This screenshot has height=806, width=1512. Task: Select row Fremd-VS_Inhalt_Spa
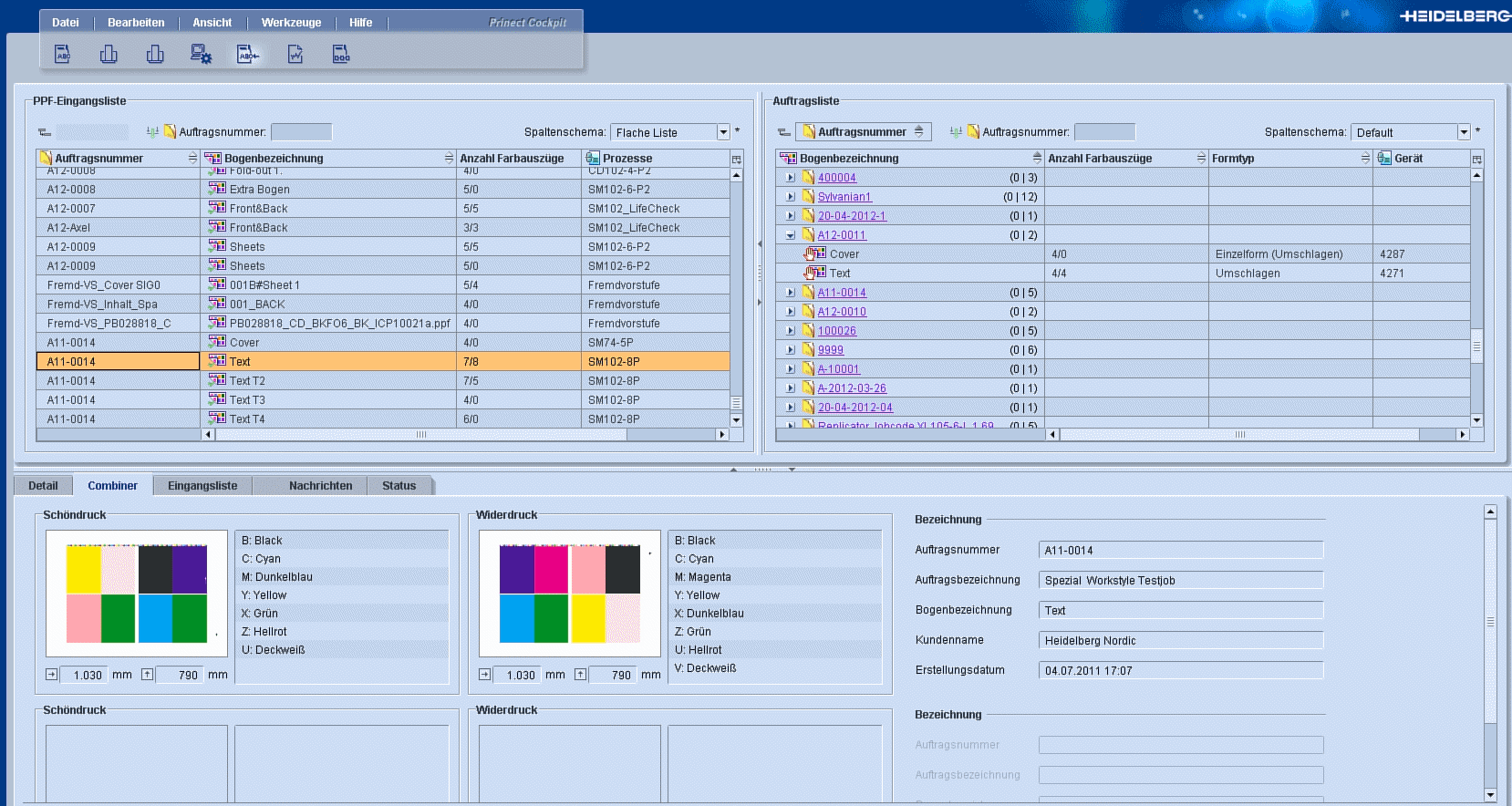383,305
